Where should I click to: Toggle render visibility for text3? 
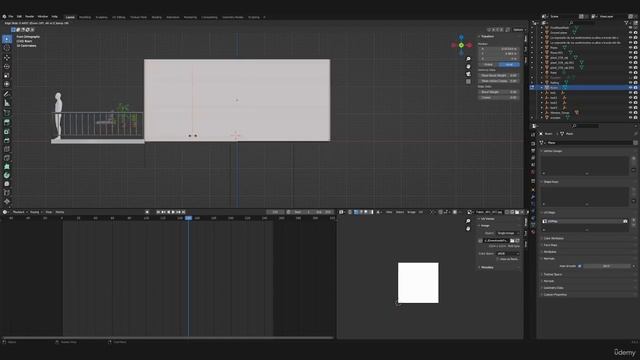pos(636,108)
